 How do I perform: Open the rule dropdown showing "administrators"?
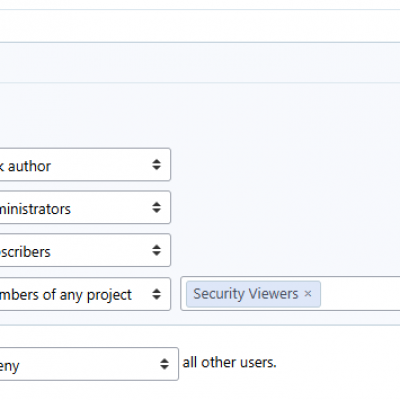click(x=85, y=207)
